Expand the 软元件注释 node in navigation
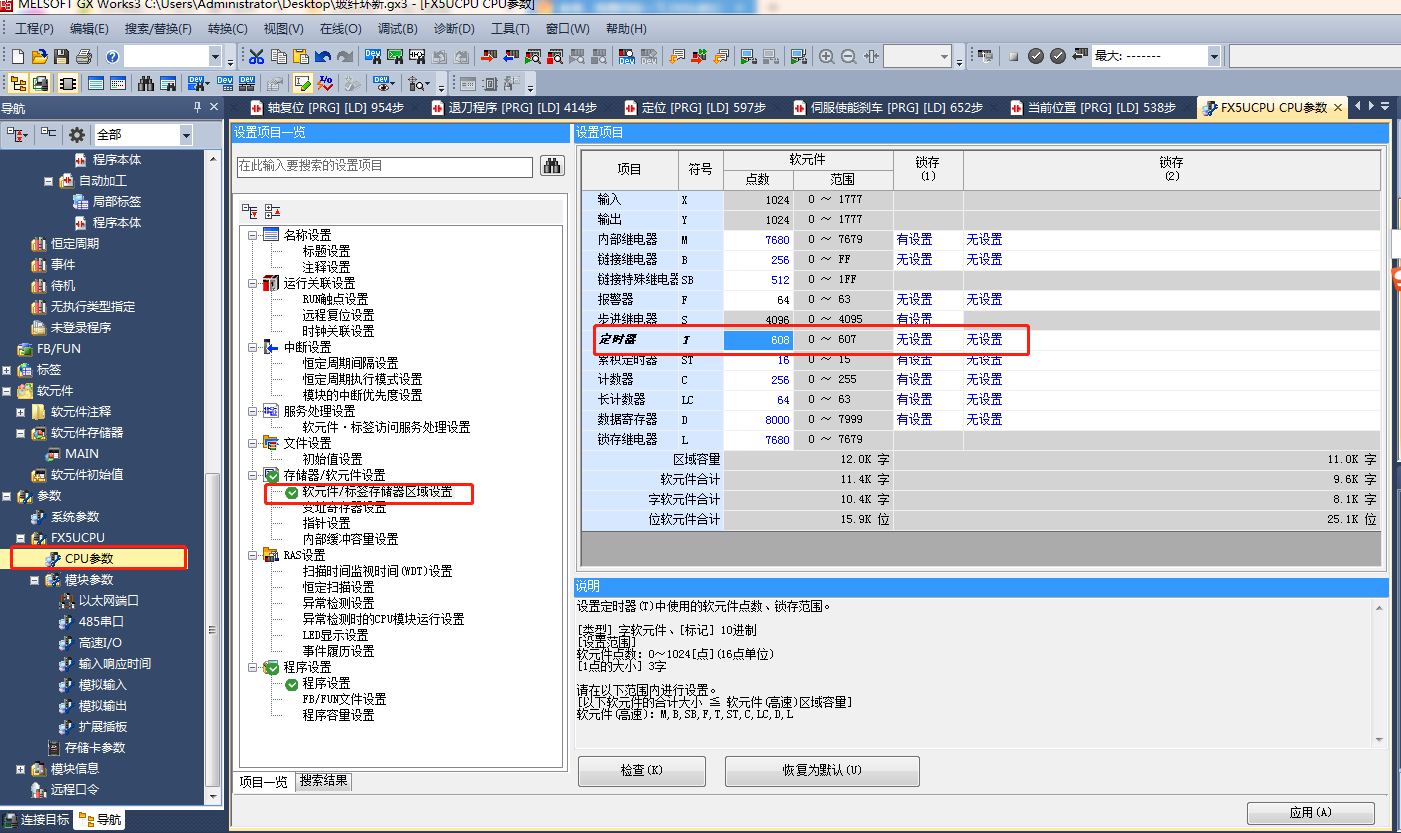Viewport: 1401px width, 833px height. pyautogui.click(x=20, y=412)
